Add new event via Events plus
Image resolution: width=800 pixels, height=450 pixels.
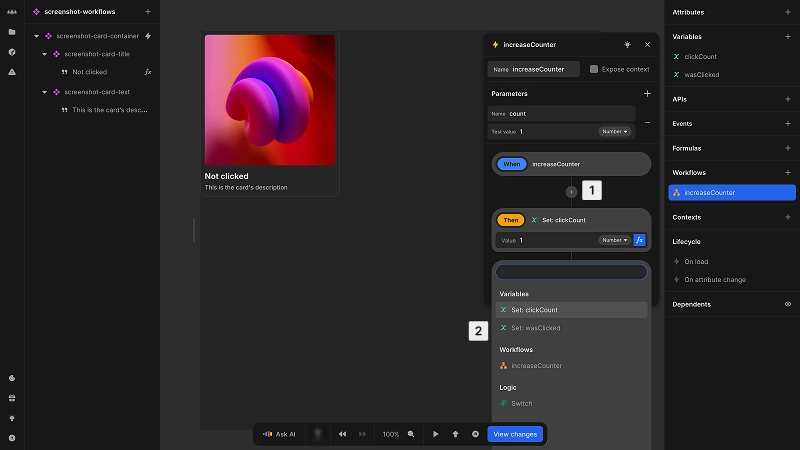point(788,123)
